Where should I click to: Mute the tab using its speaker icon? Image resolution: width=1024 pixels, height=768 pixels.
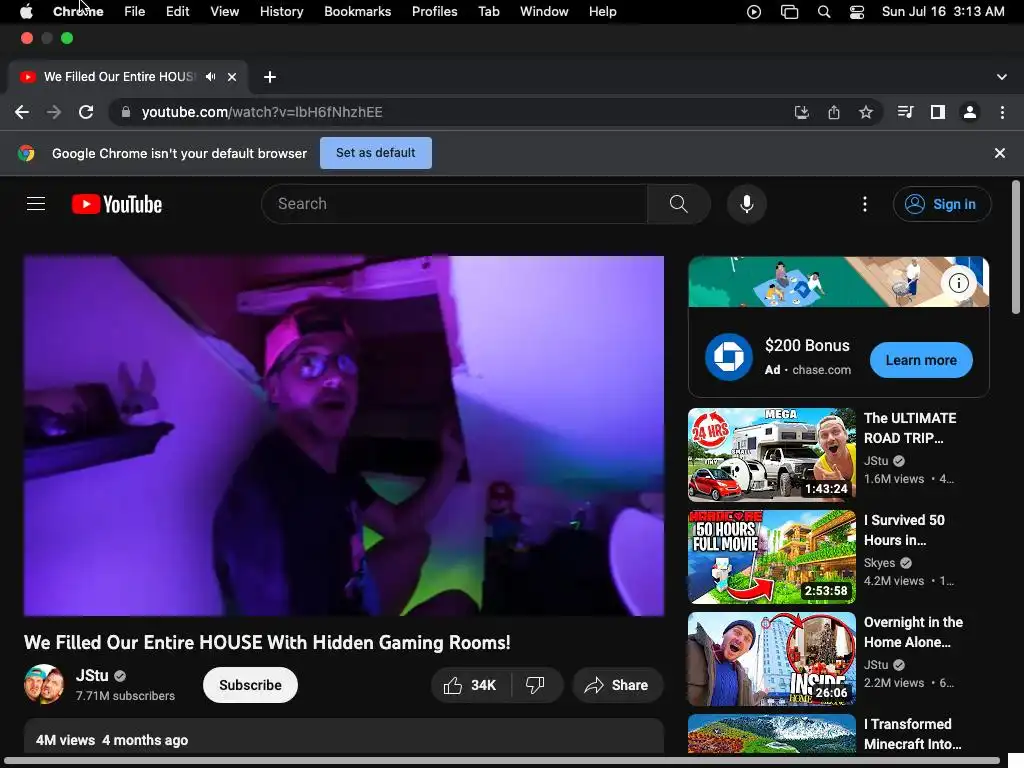coord(210,77)
